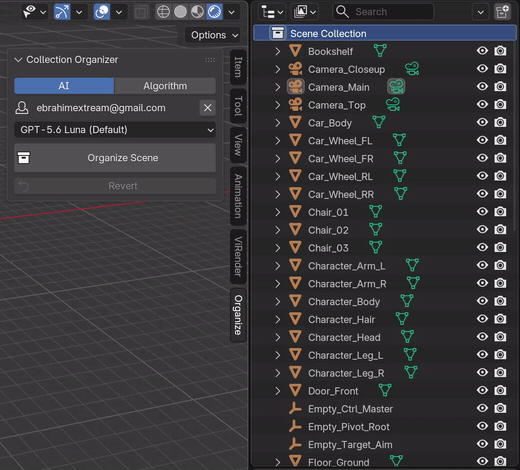
Task: Click the selectability and visibility icon
Action: point(30,12)
